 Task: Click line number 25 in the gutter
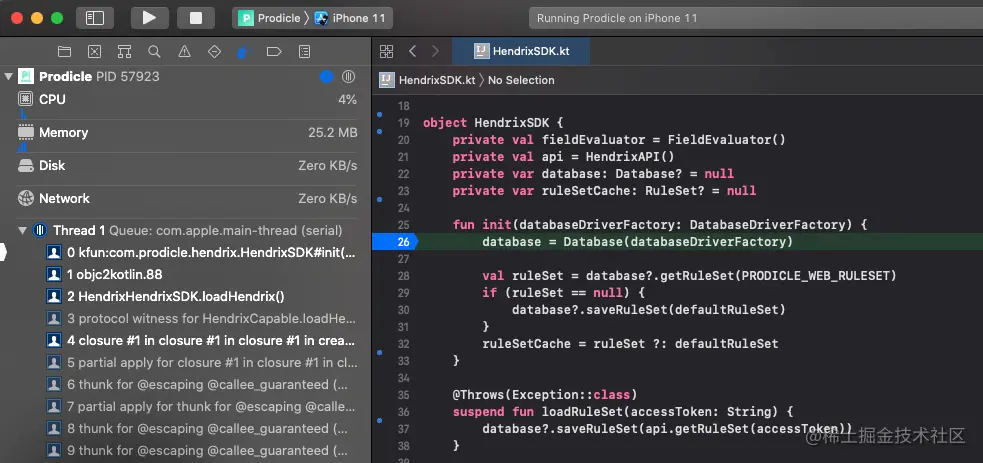pos(403,225)
